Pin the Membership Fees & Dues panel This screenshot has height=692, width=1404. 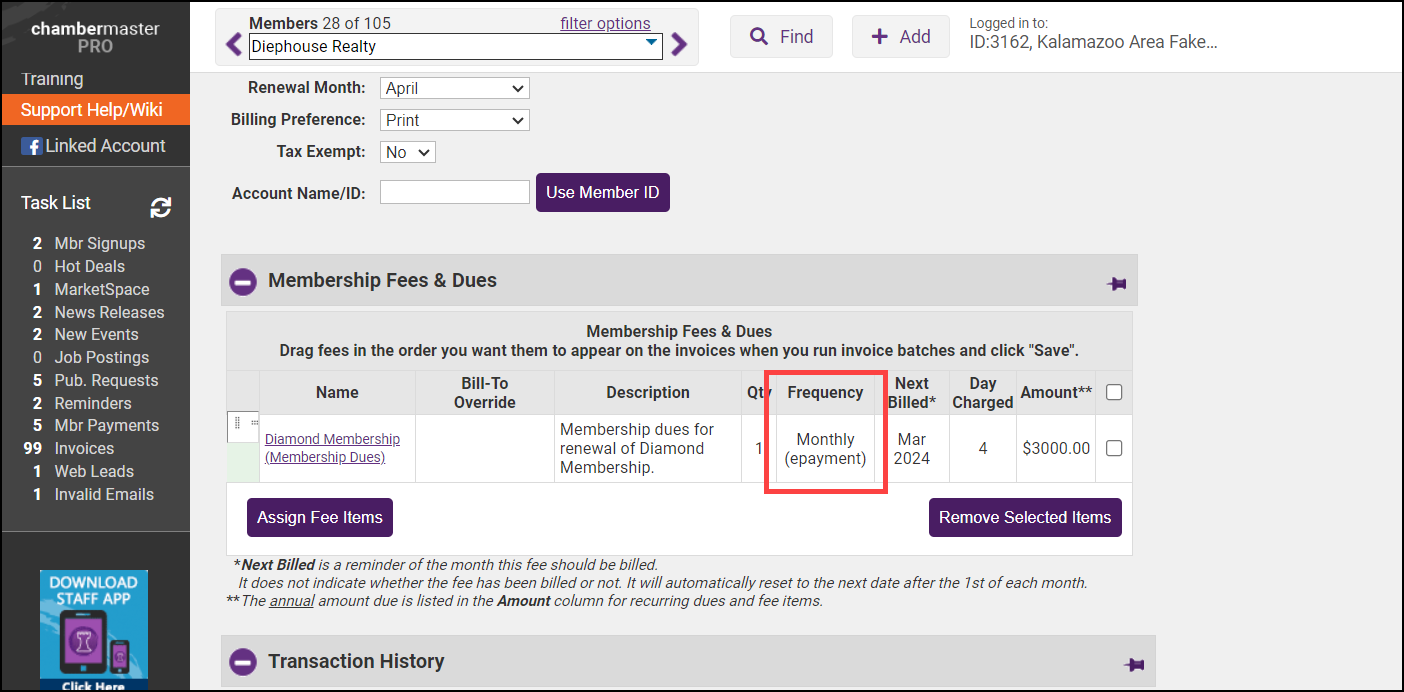1117,284
